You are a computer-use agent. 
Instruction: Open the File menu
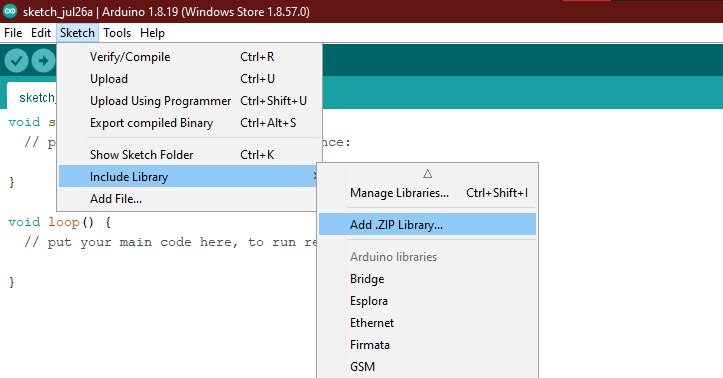[x=13, y=33]
